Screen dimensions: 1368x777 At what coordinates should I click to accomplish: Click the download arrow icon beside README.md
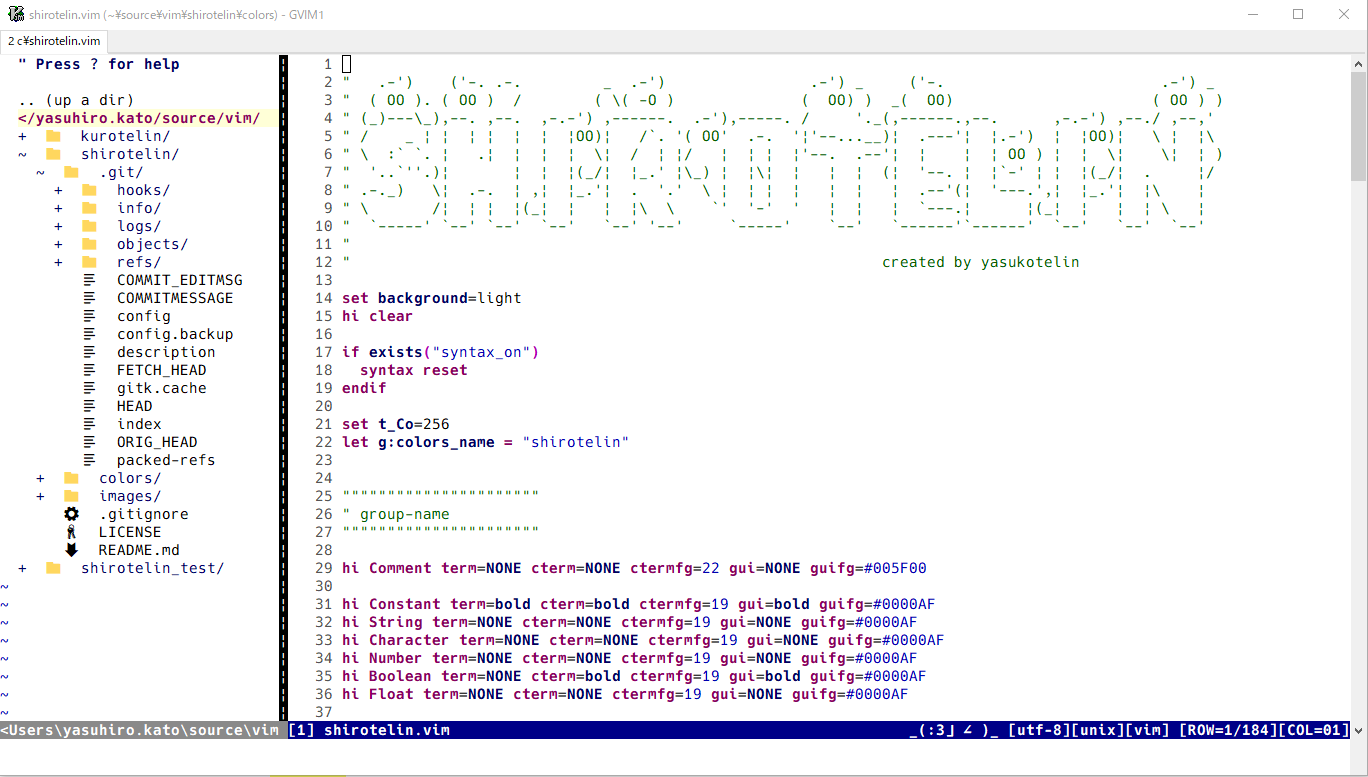click(71, 550)
